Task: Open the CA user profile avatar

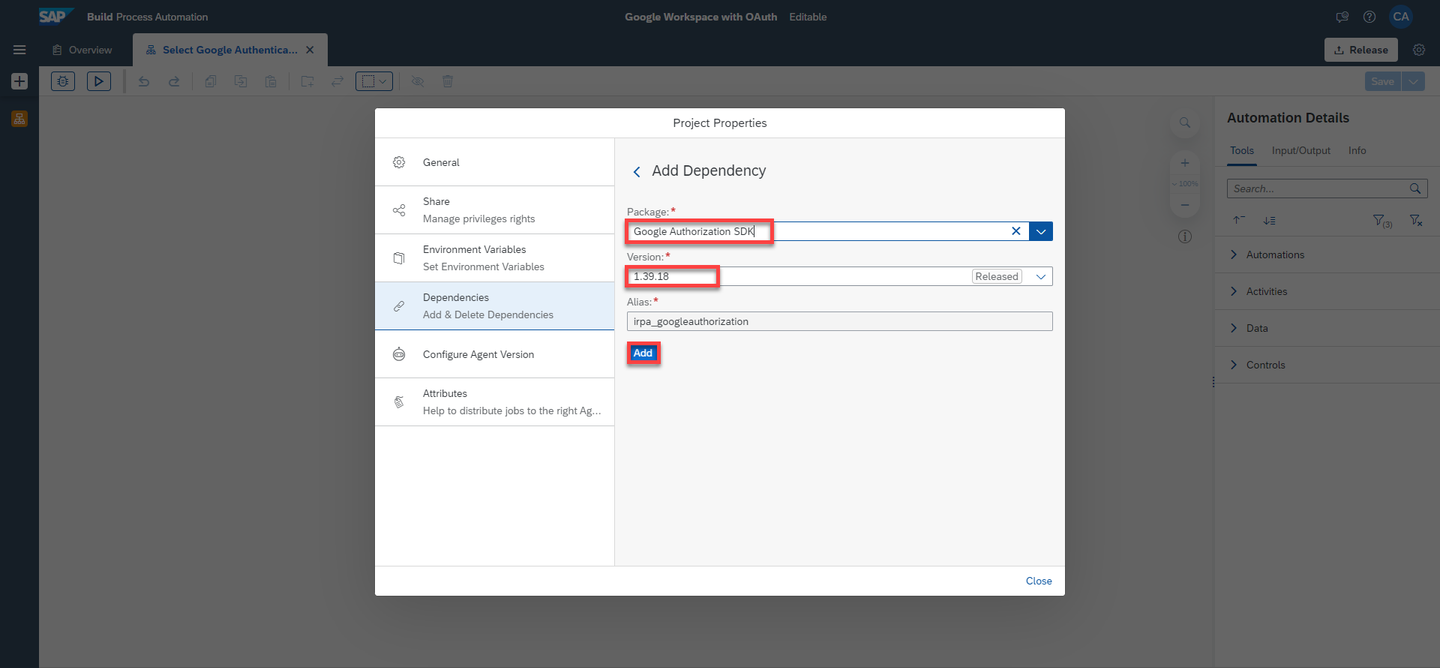Action: pos(1401,17)
